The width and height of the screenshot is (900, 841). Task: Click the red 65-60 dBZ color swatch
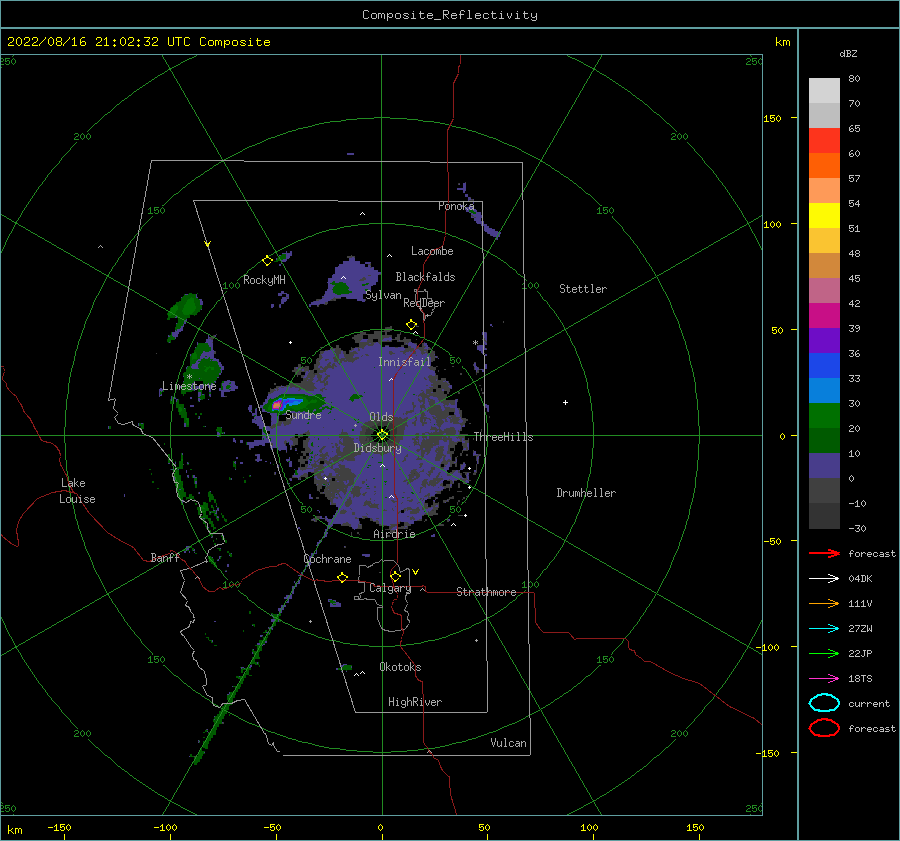pos(824,141)
